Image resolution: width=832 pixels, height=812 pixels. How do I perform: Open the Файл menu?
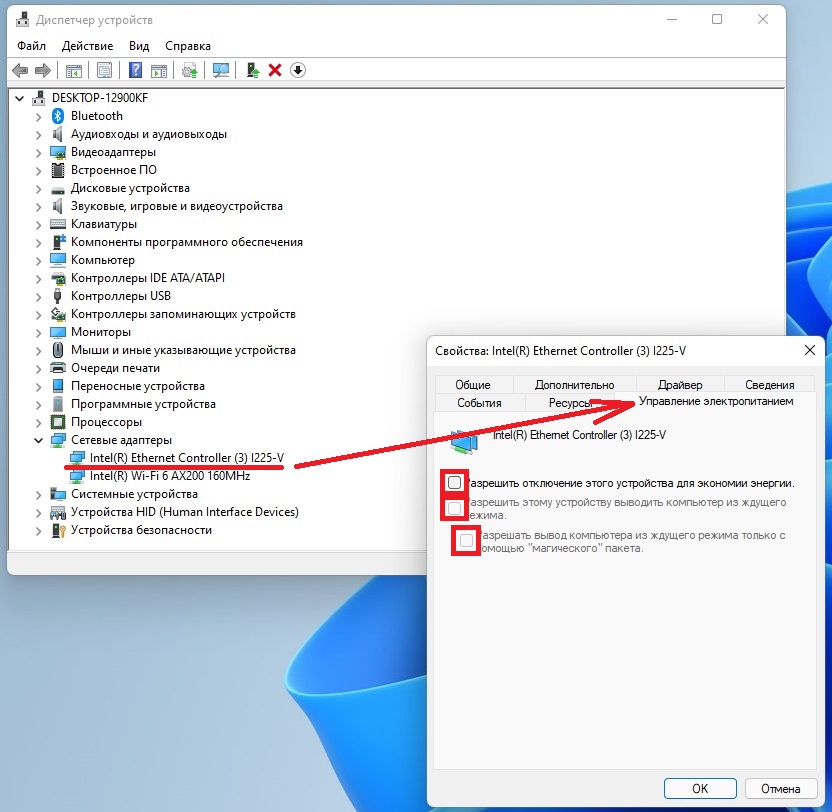(31, 46)
